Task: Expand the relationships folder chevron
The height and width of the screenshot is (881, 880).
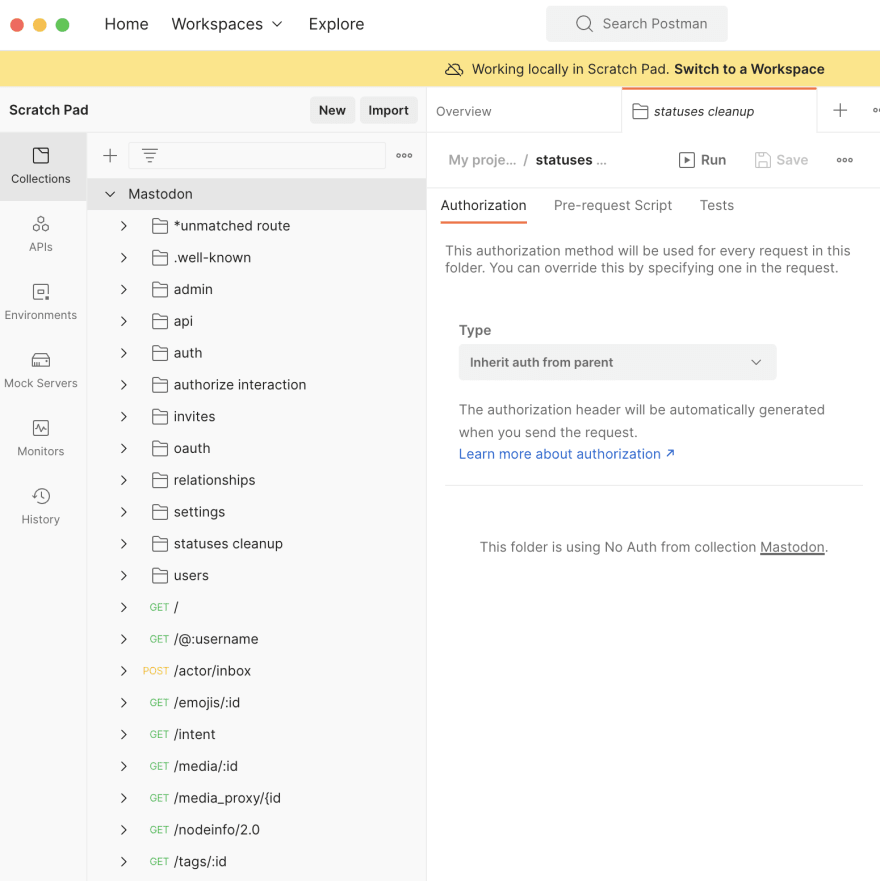Action: 124,480
